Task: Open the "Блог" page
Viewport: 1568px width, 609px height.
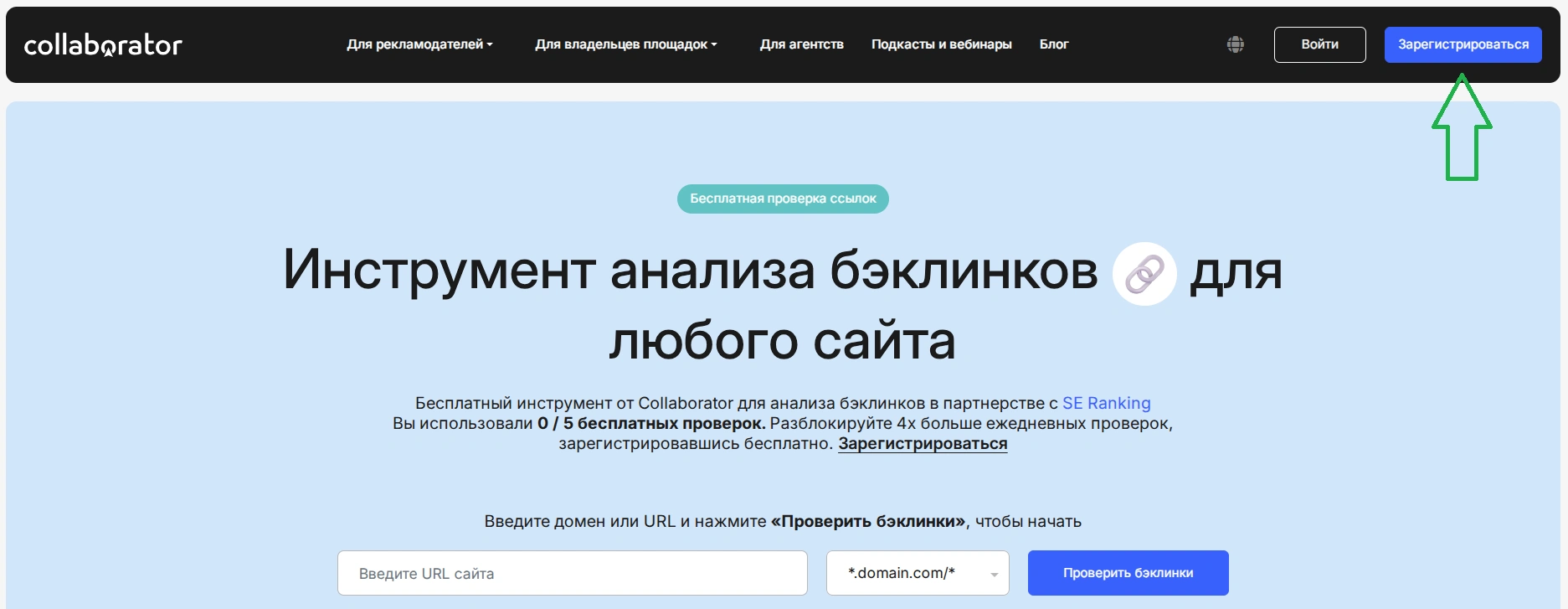Action: 1054,44
